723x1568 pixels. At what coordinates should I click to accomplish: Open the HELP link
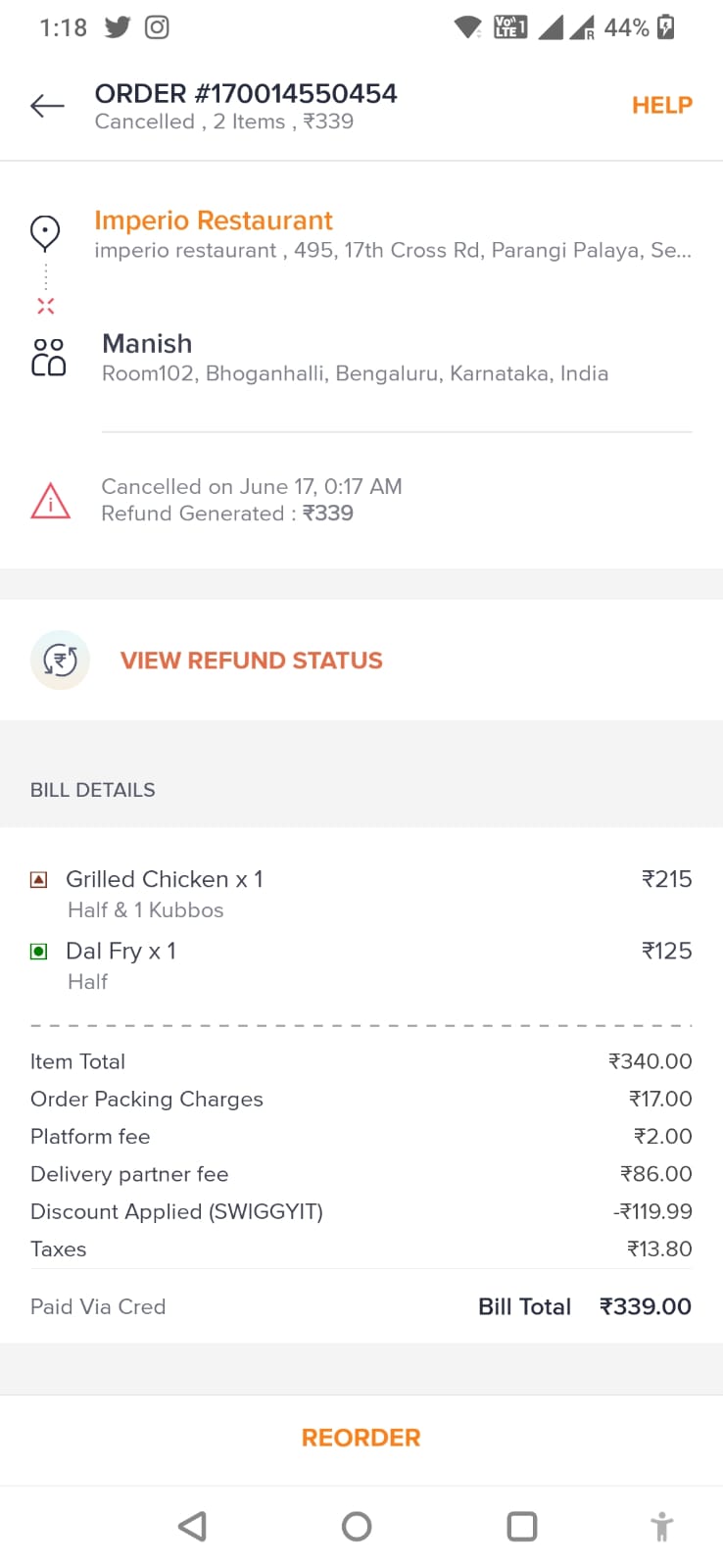(x=661, y=106)
